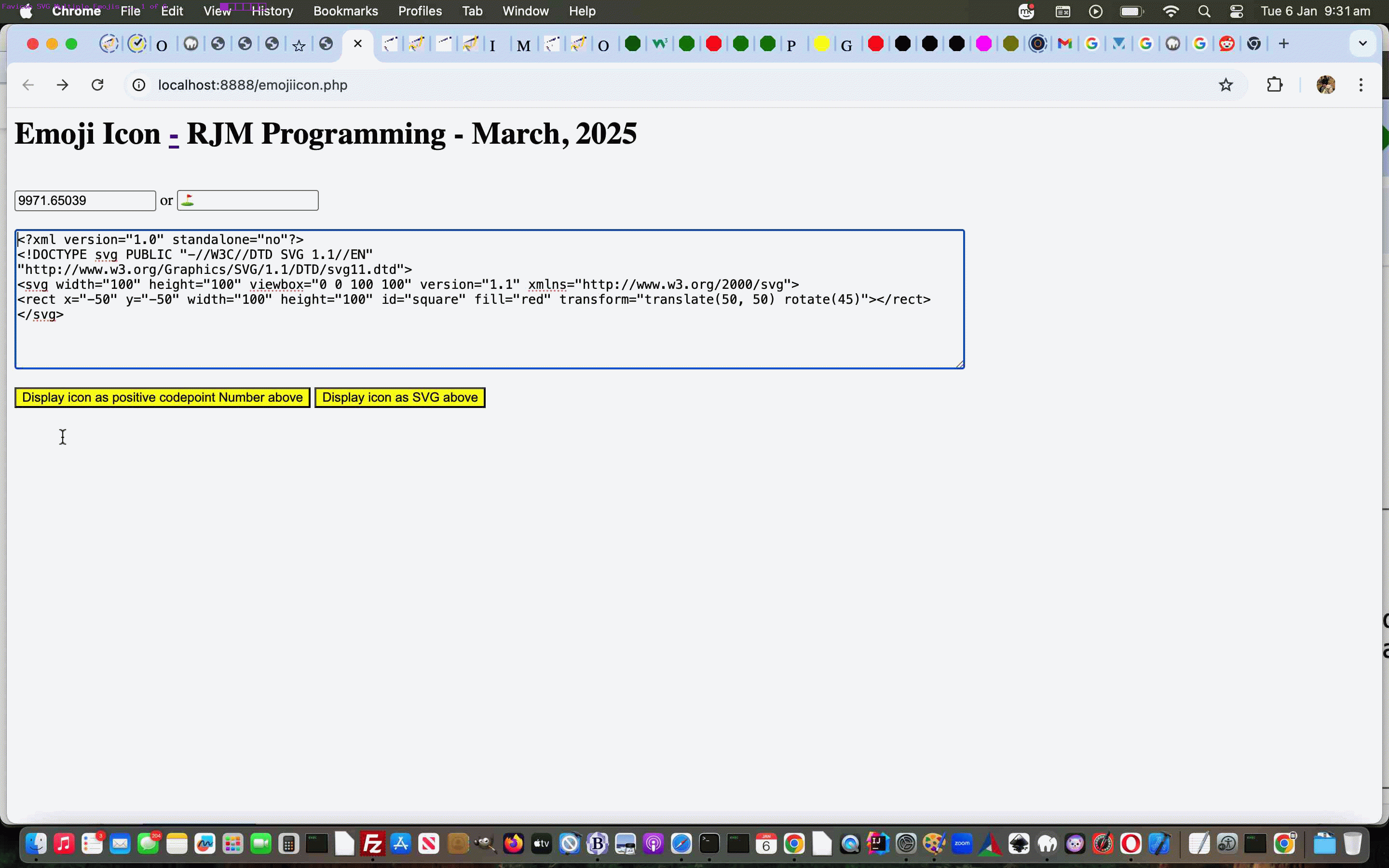Follow the underlined dash link in the heading

tap(173, 136)
